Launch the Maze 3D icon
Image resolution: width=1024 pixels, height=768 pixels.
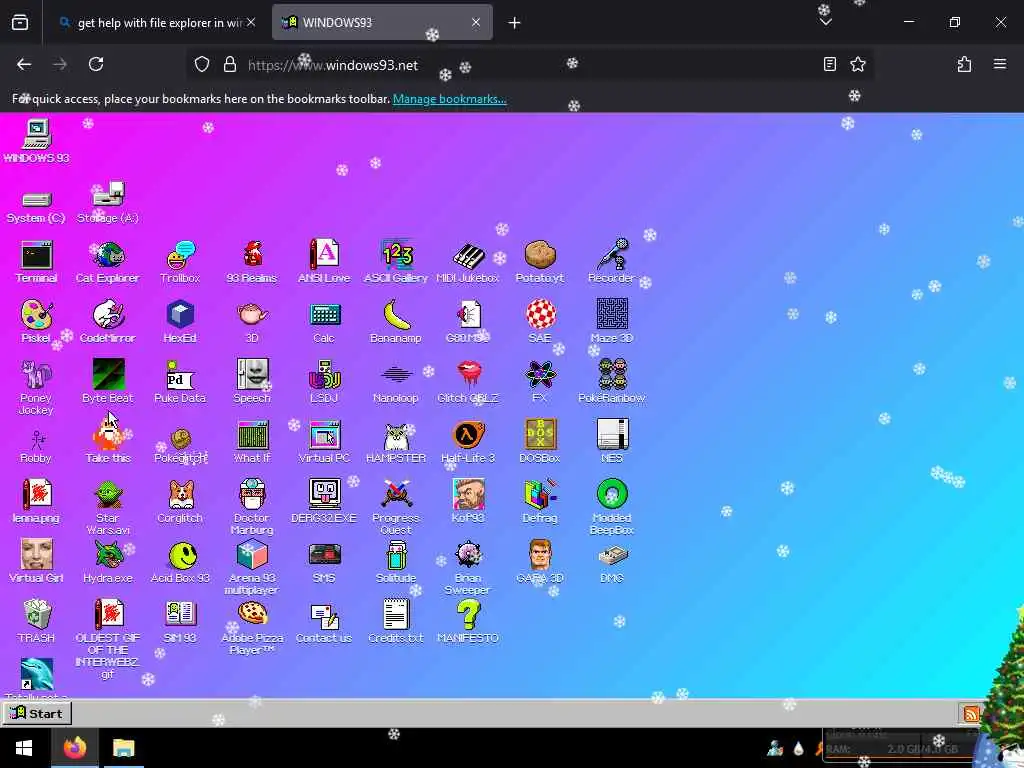tap(612, 322)
